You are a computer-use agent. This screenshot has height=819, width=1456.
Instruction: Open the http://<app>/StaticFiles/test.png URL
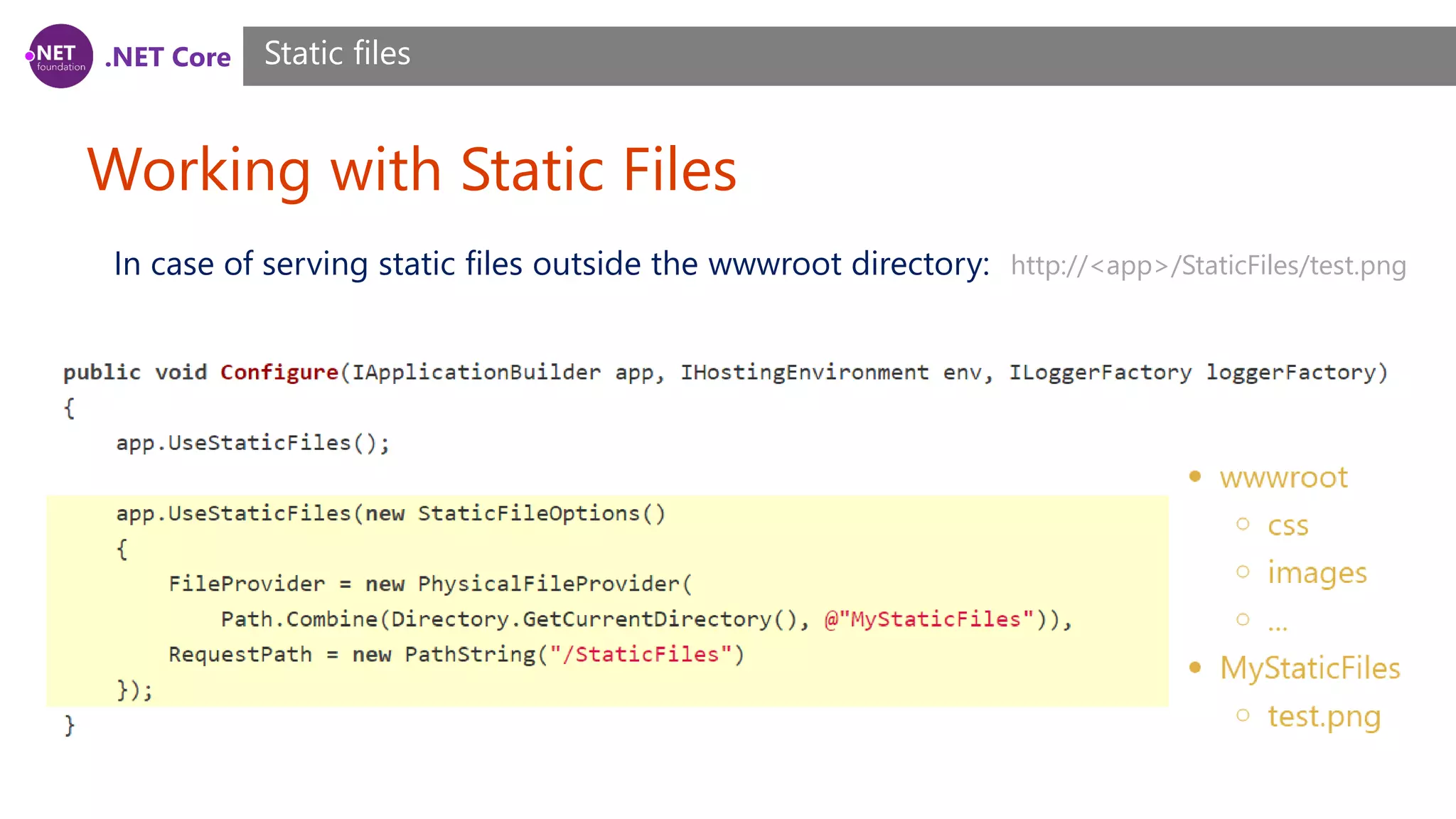(1208, 265)
